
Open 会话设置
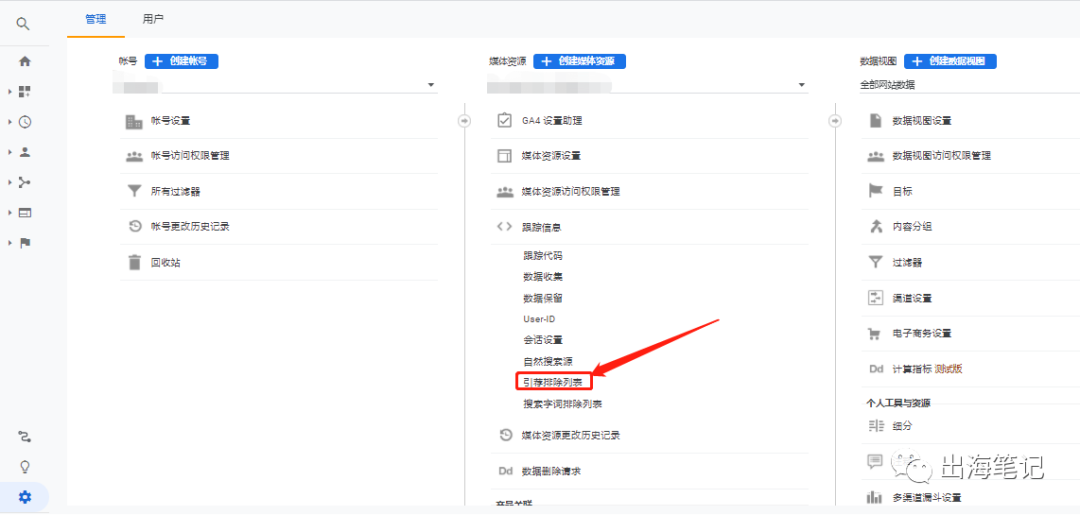click(x=543, y=340)
